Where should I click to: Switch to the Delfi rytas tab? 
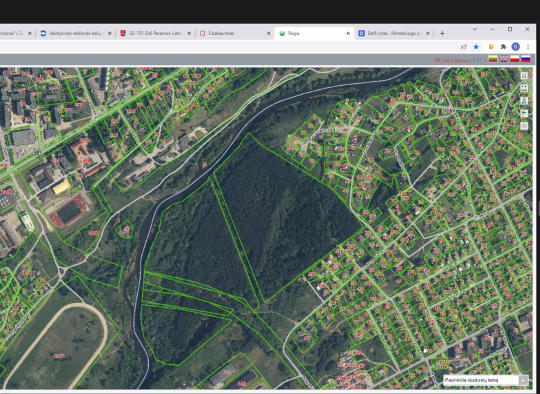click(x=394, y=33)
